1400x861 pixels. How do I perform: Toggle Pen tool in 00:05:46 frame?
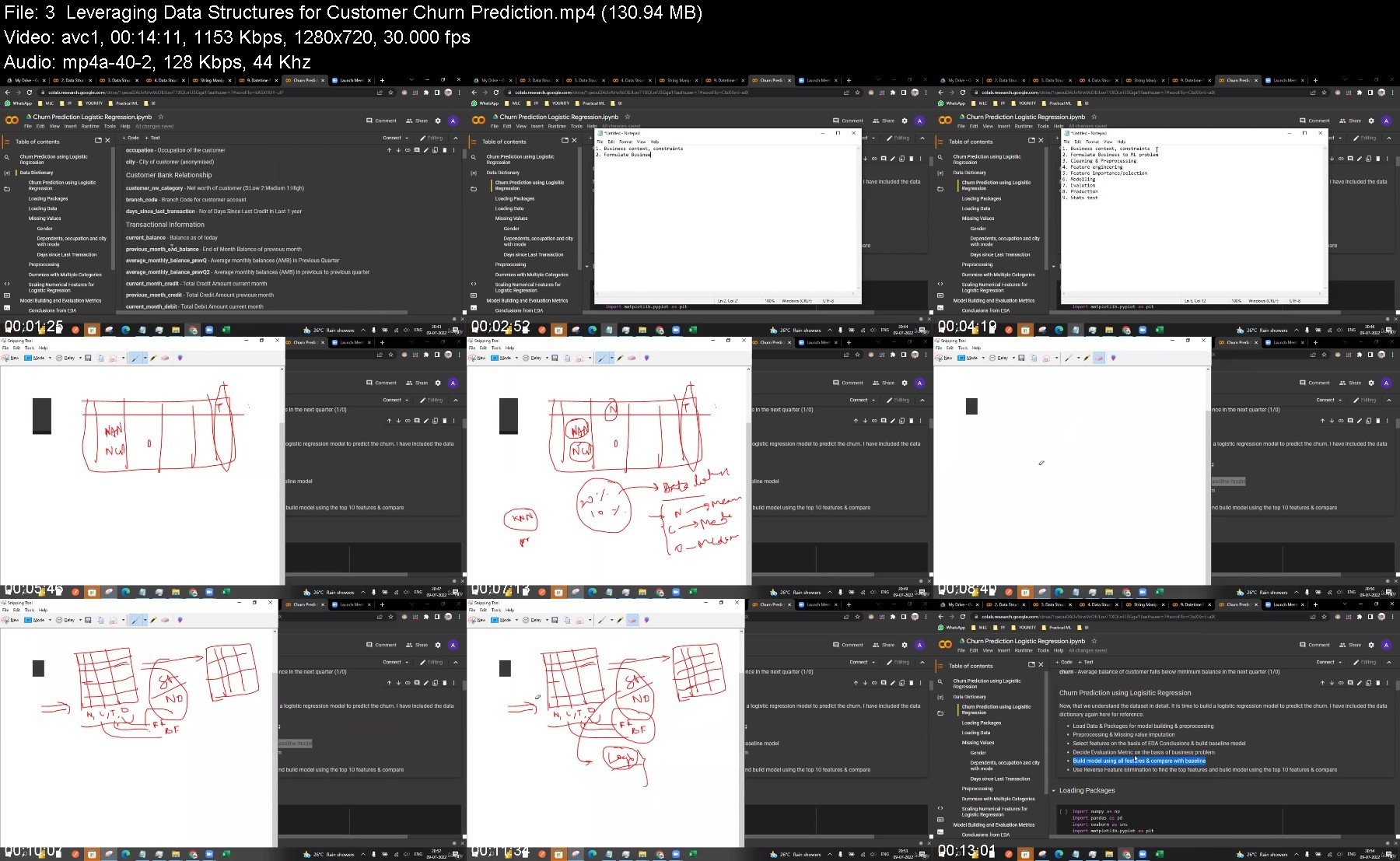click(x=135, y=358)
